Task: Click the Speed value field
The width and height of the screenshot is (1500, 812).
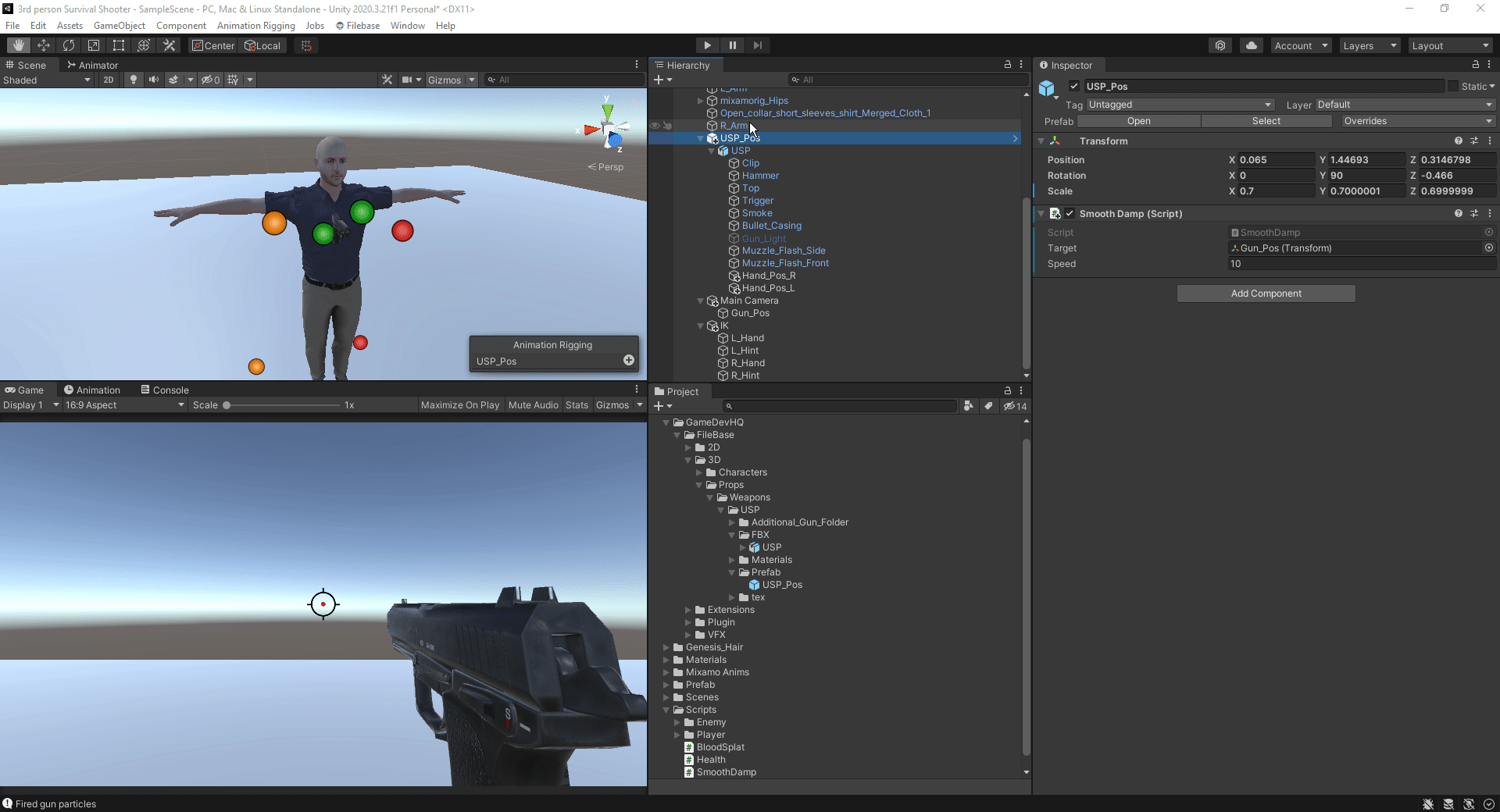Action: 1362,264
